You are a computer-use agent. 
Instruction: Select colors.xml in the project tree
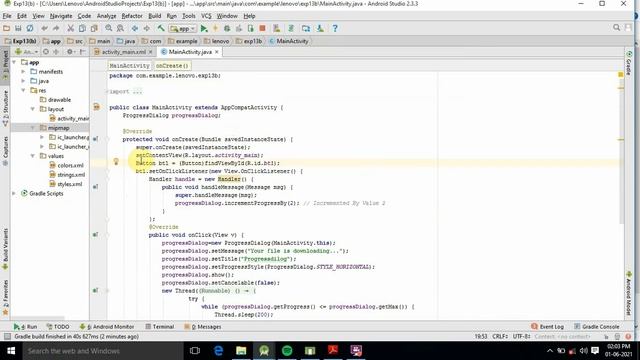67,165
